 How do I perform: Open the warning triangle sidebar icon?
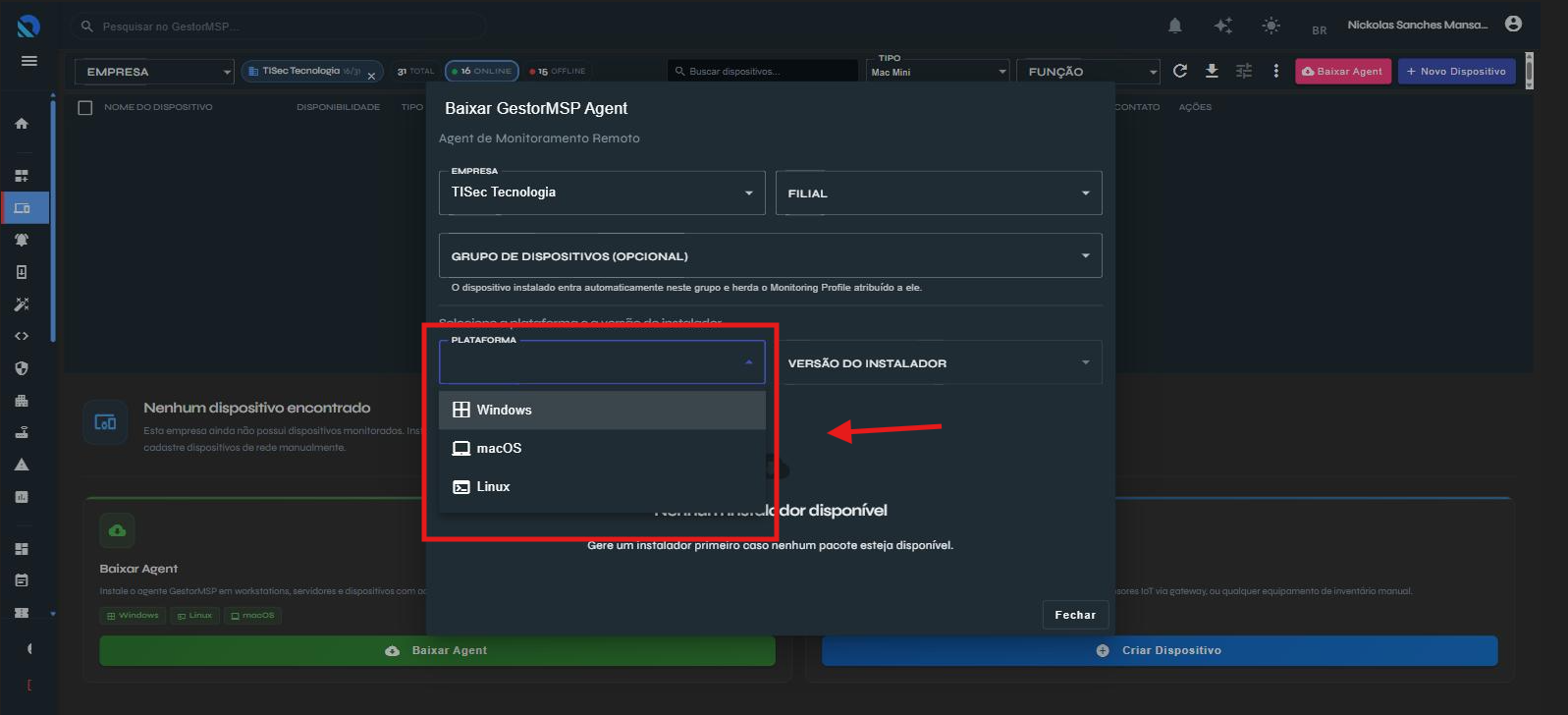tap(22, 465)
